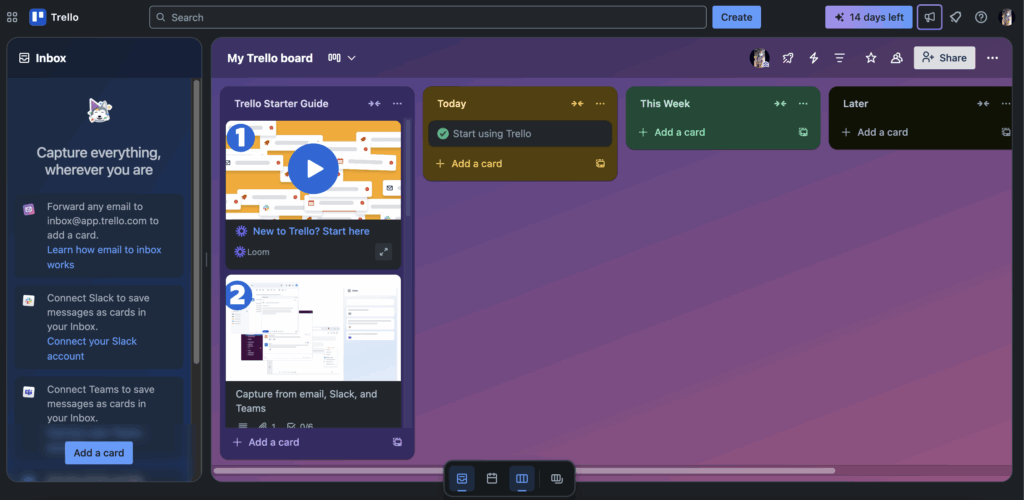Follow 'Connect your Slack account' link
Viewport: 1024px width, 500px height.
[x=92, y=349]
